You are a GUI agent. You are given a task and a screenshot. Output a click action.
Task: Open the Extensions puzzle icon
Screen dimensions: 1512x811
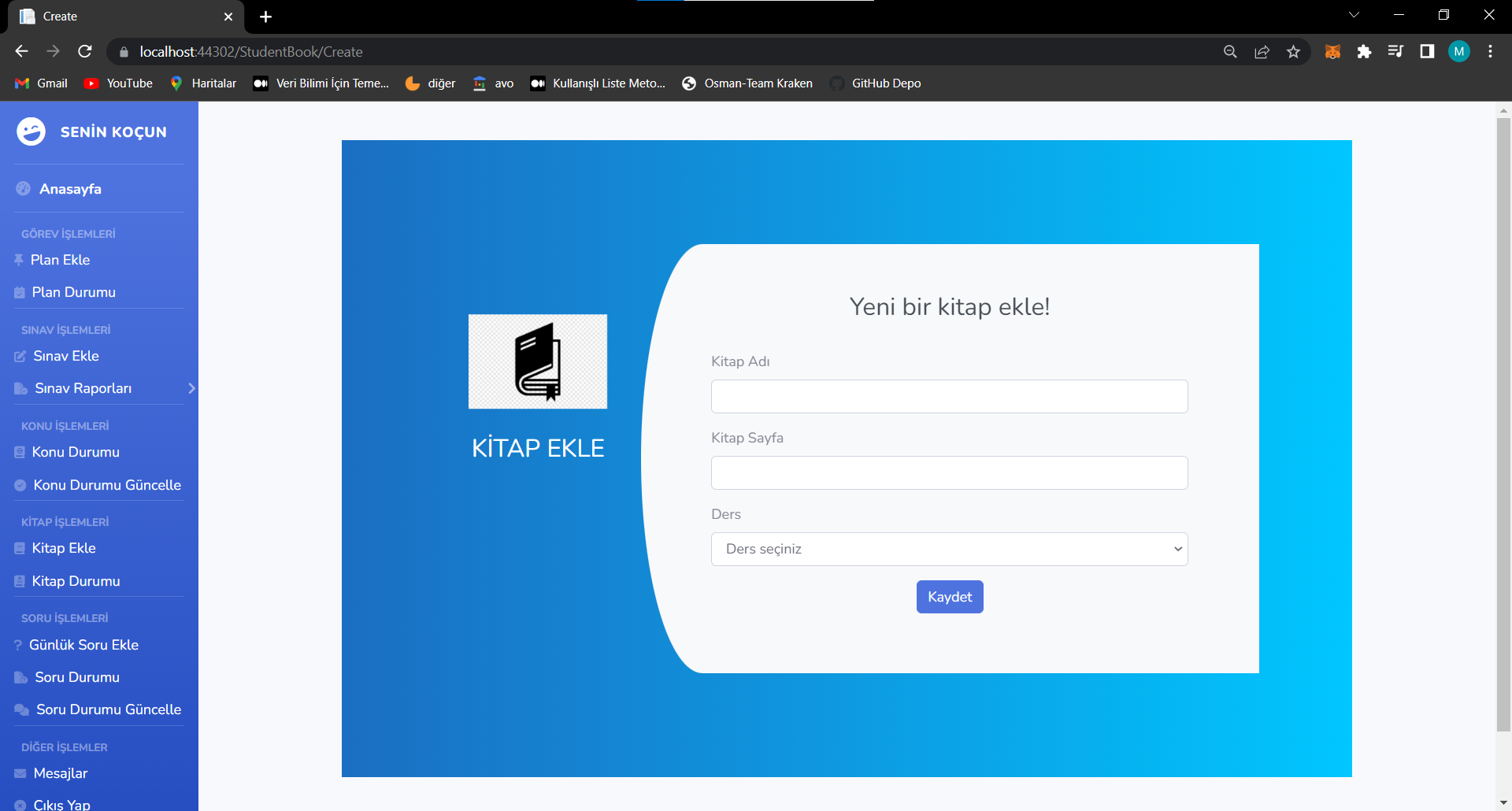click(x=1364, y=52)
